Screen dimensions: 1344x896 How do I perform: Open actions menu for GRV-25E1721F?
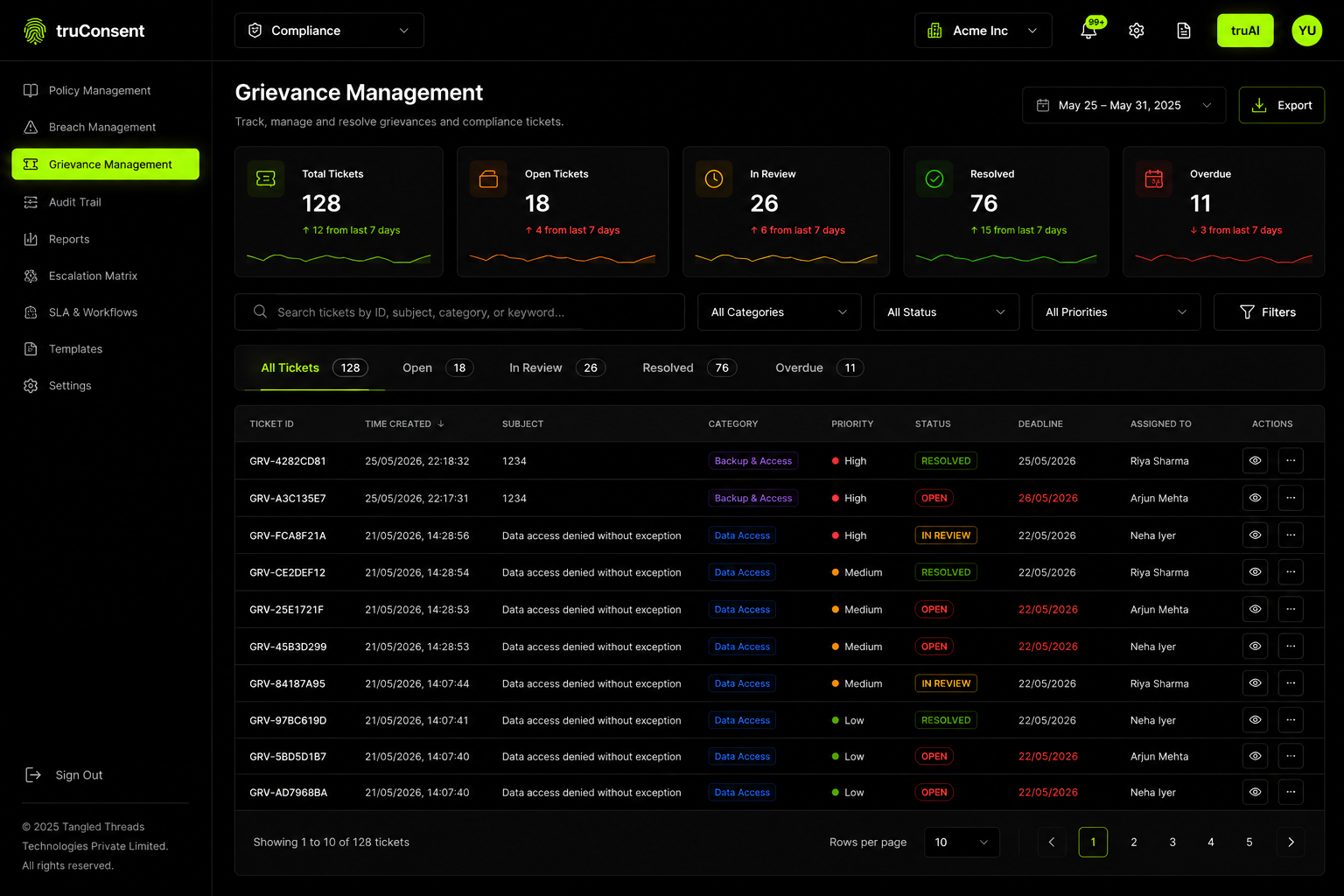coord(1291,609)
